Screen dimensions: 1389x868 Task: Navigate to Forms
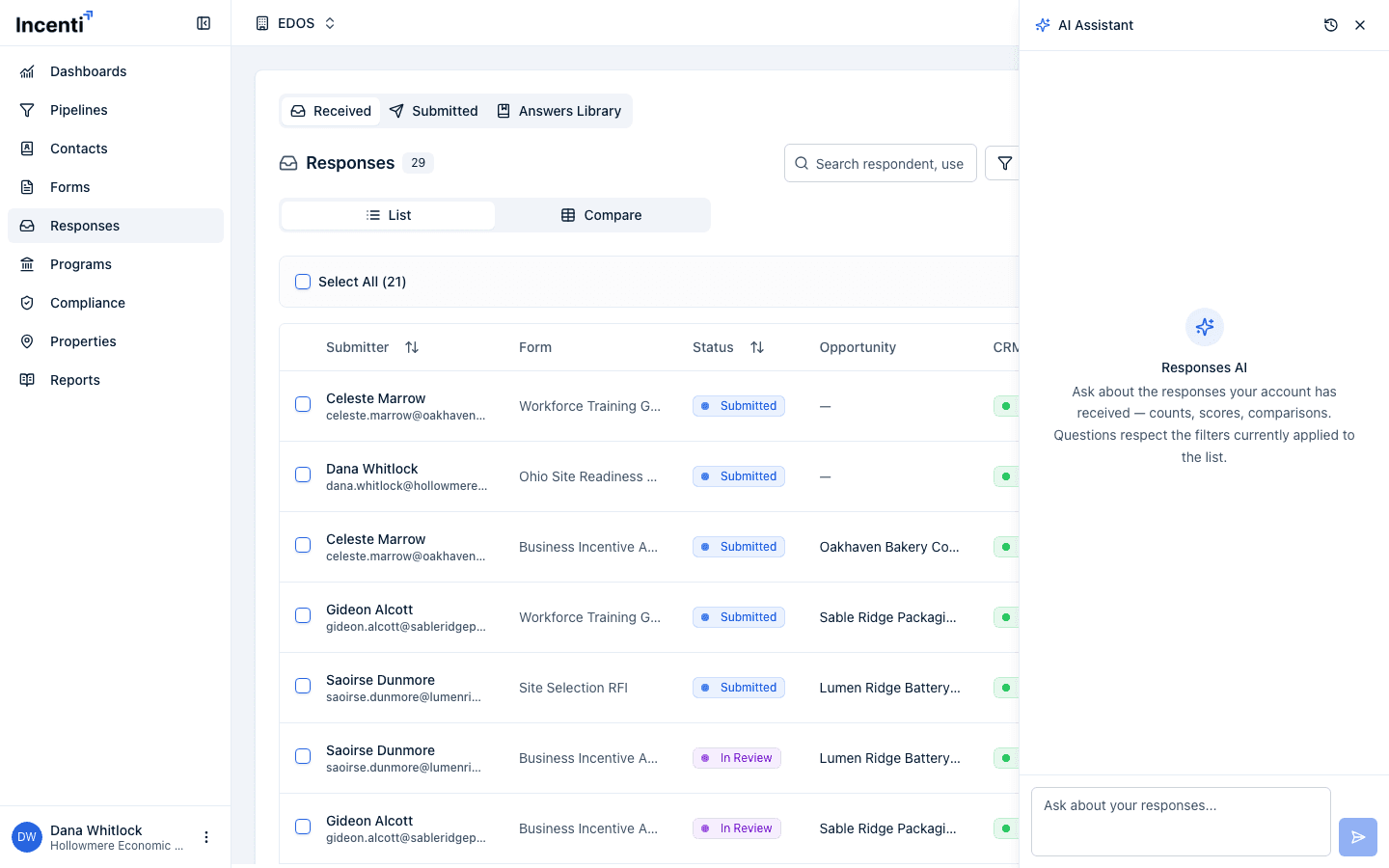116,187
